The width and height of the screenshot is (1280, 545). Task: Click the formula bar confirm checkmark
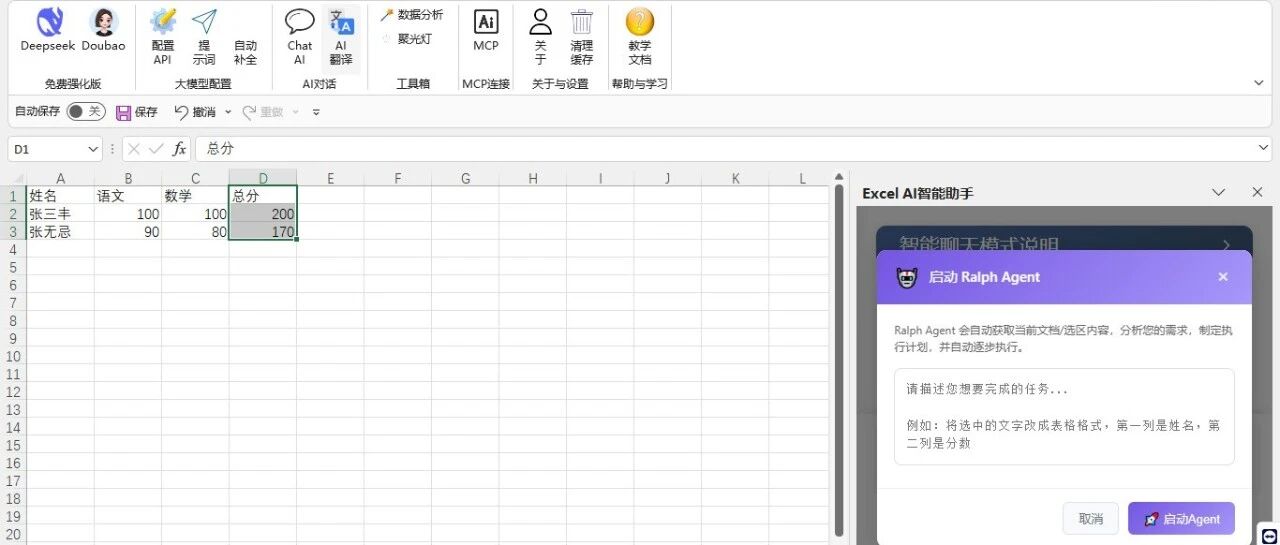156,149
